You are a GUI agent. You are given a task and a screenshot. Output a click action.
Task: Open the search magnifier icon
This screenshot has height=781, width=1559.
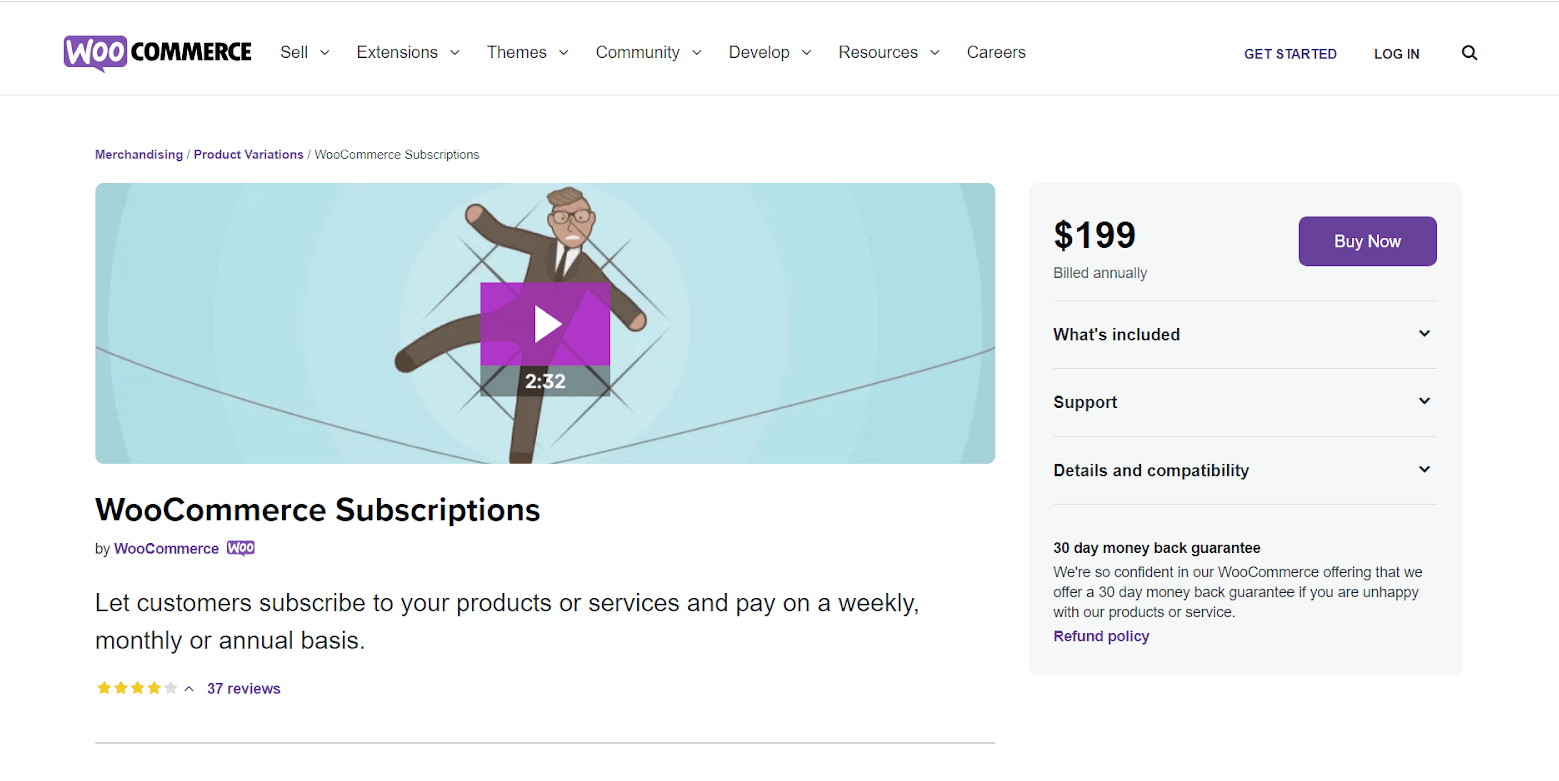click(1469, 53)
